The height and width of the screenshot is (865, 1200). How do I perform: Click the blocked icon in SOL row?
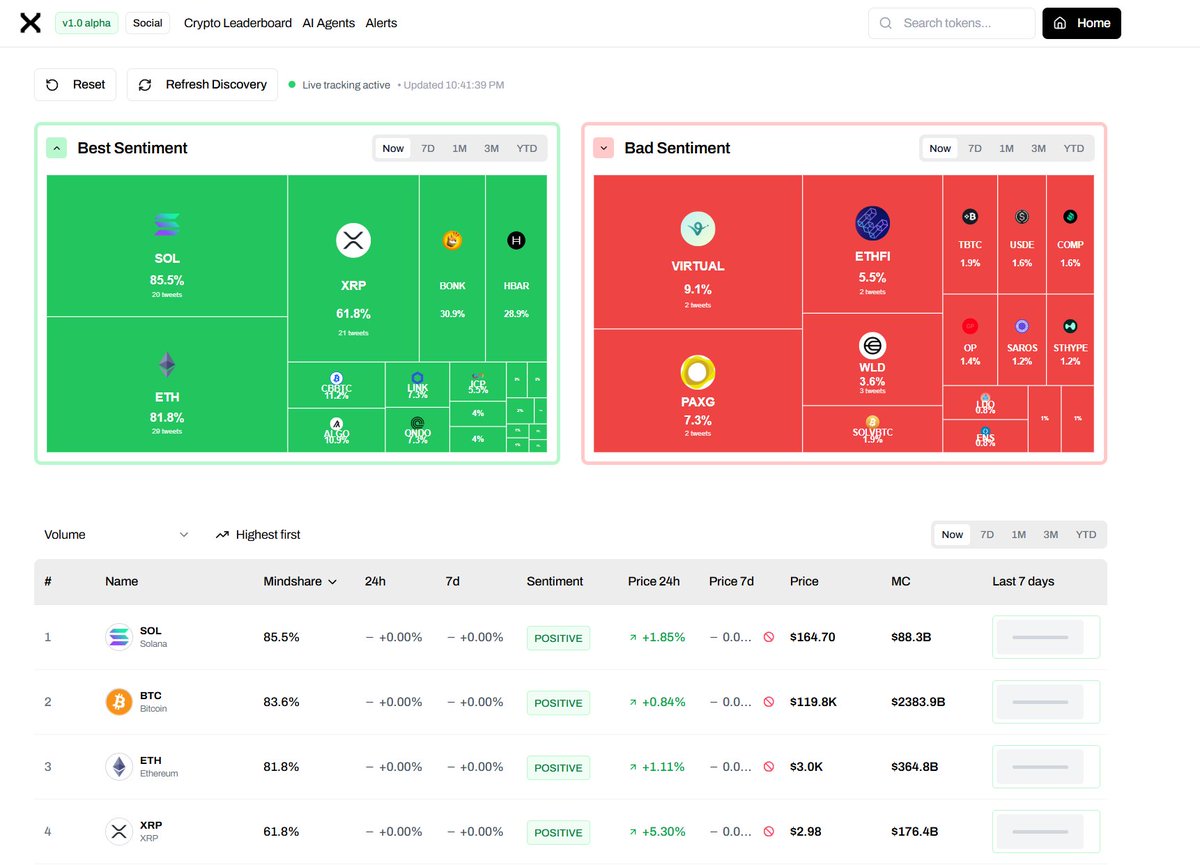tap(768, 637)
